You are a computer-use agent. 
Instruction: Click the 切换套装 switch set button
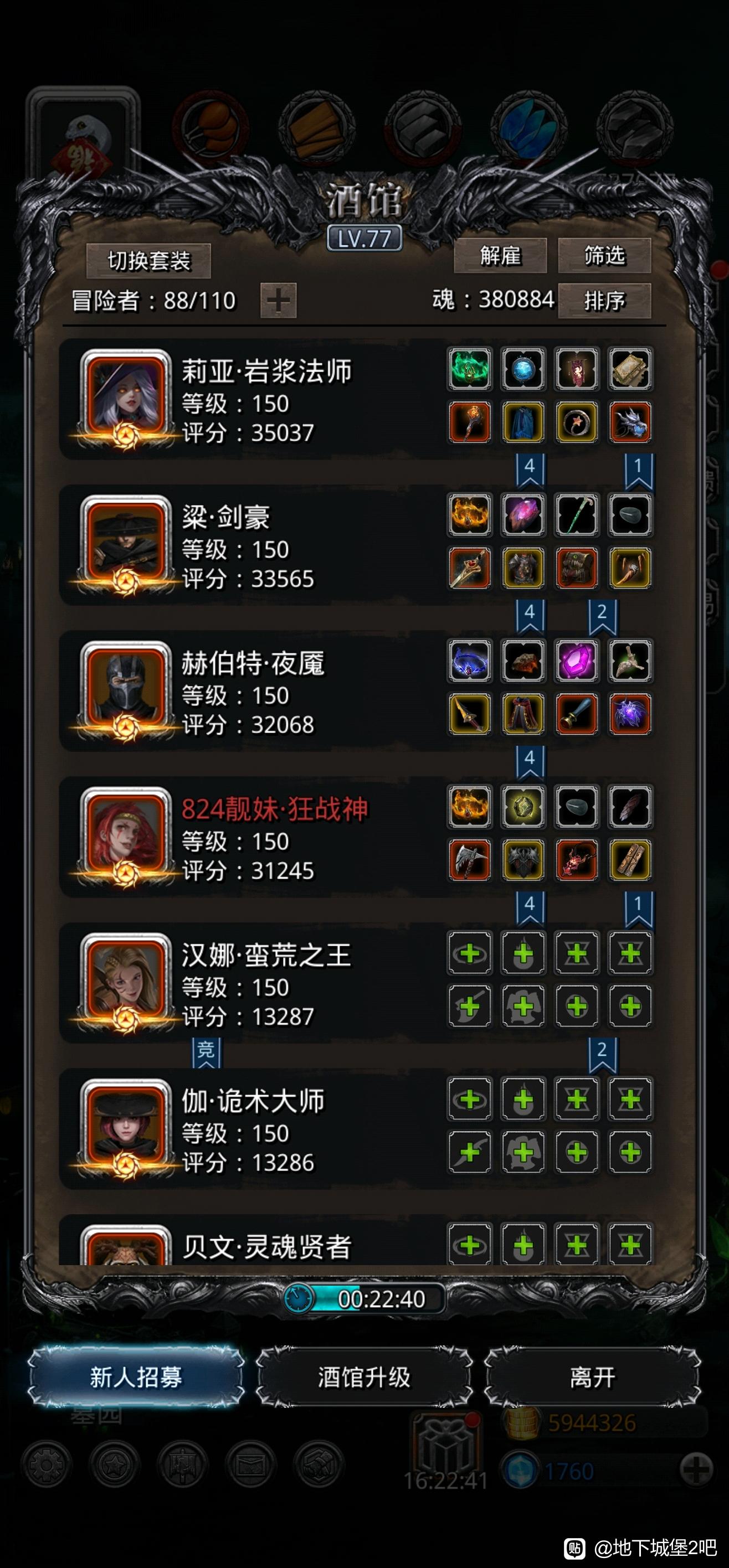[x=148, y=261]
